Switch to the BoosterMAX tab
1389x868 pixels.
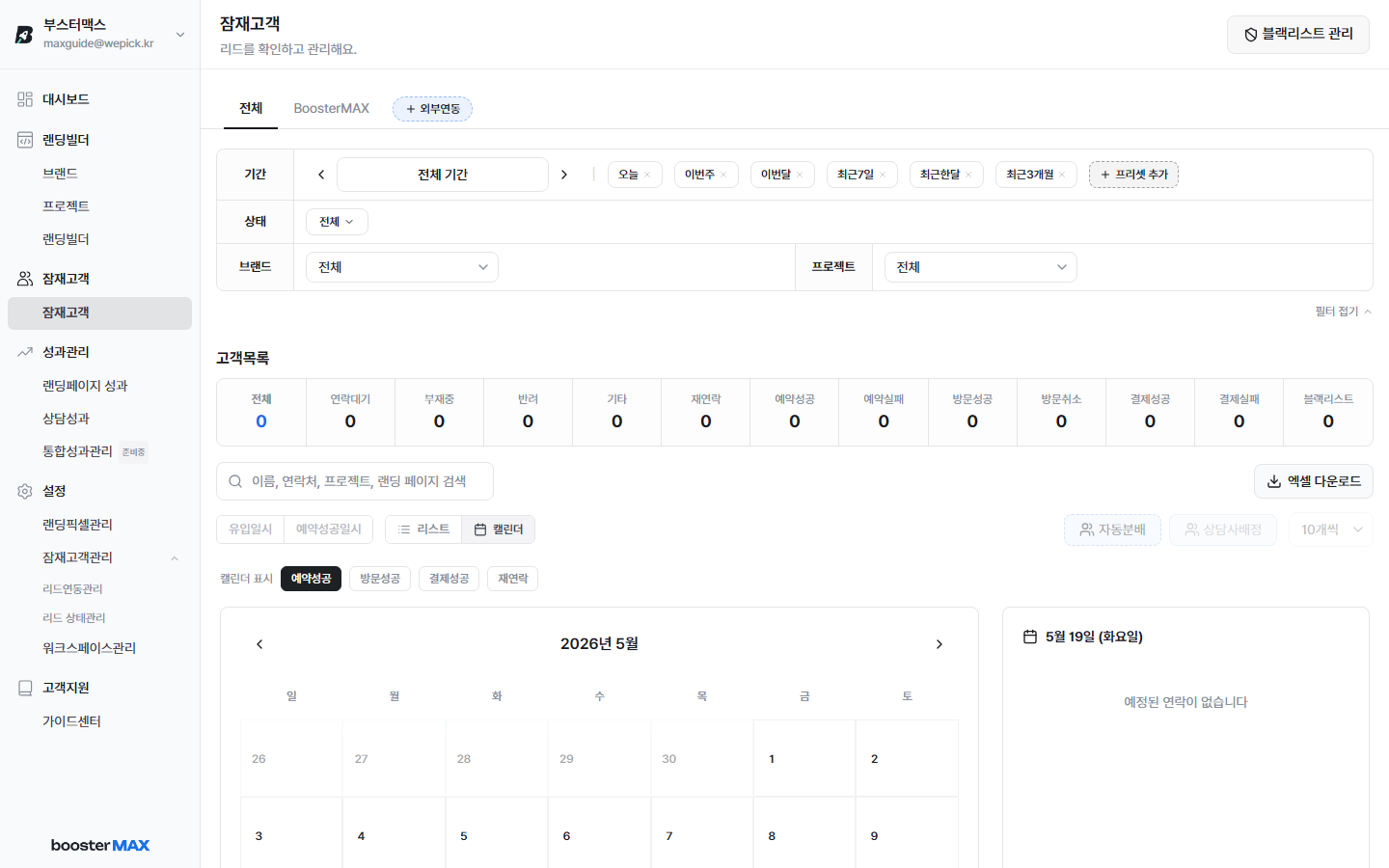(x=332, y=108)
